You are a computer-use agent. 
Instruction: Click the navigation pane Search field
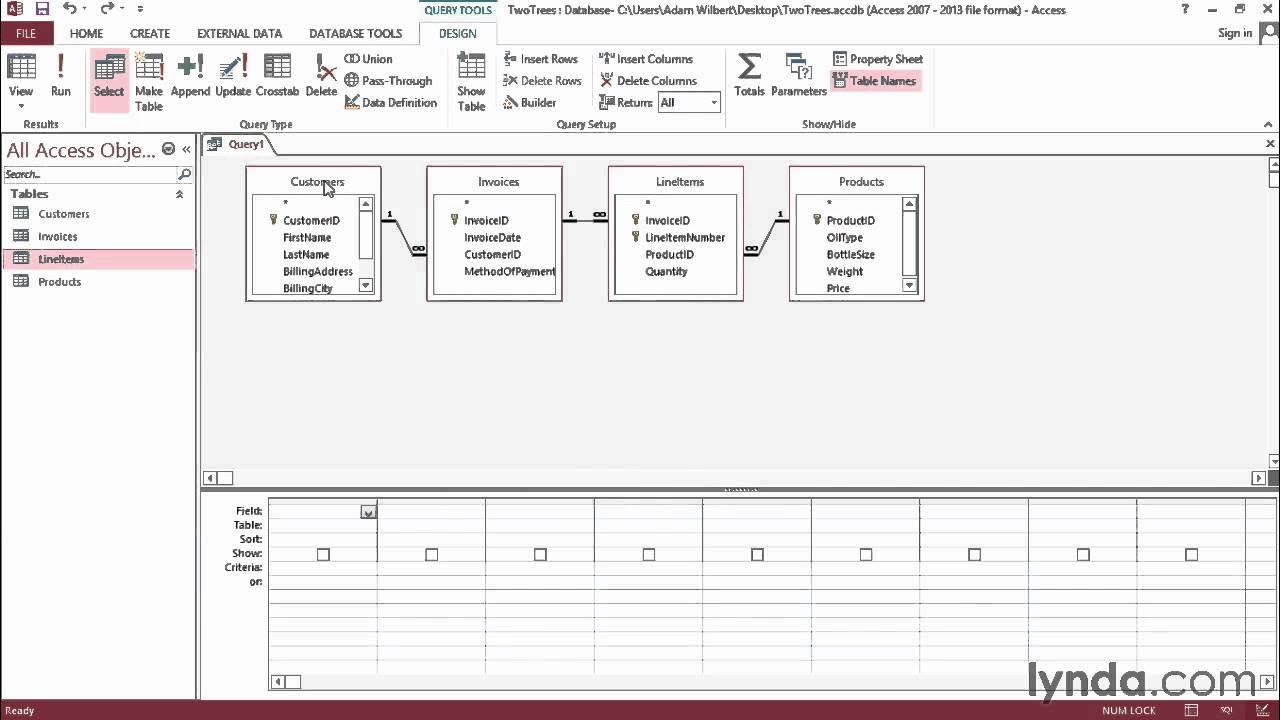(90, 174)
